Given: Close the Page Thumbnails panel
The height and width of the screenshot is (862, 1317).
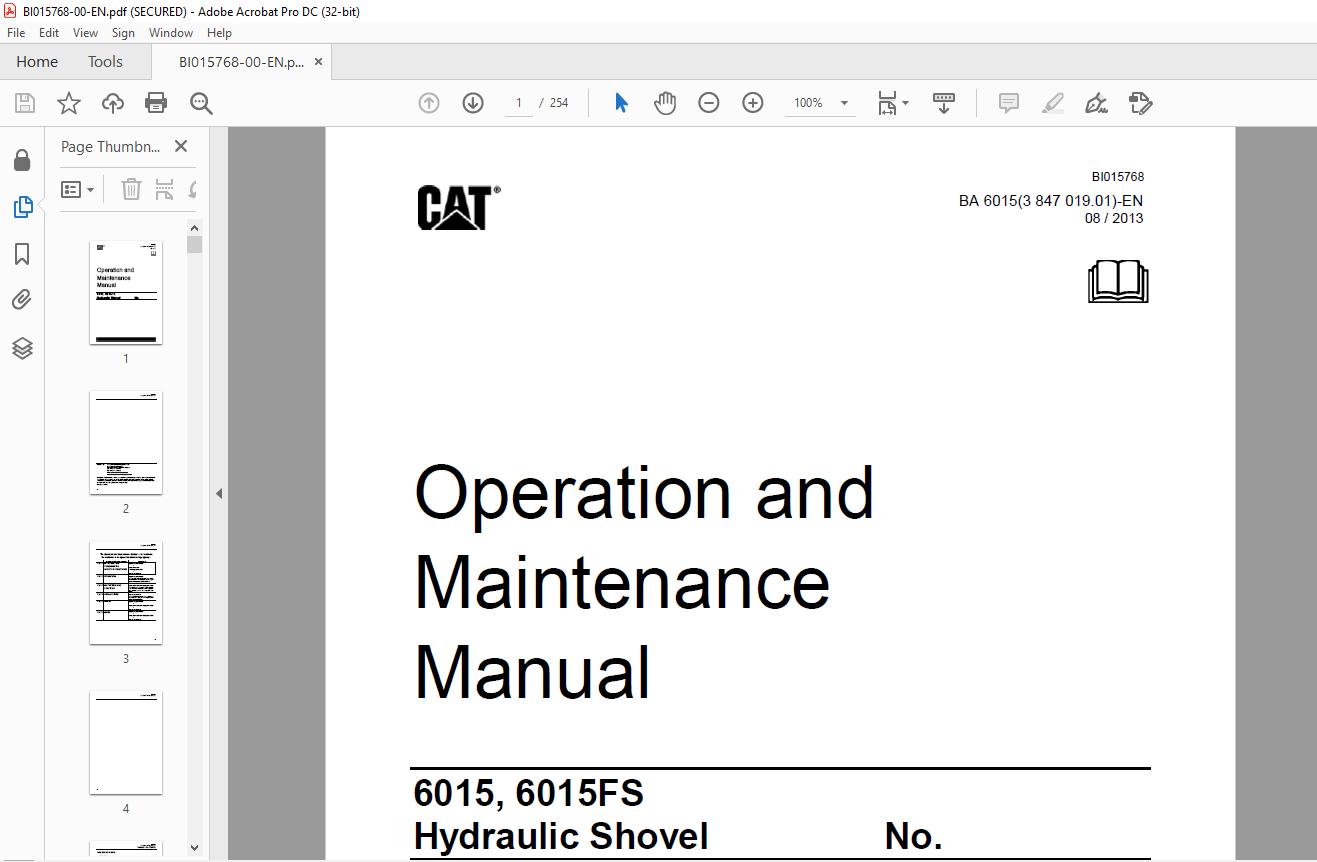Looking at the screenshot, I should click(x=181, y=146).
